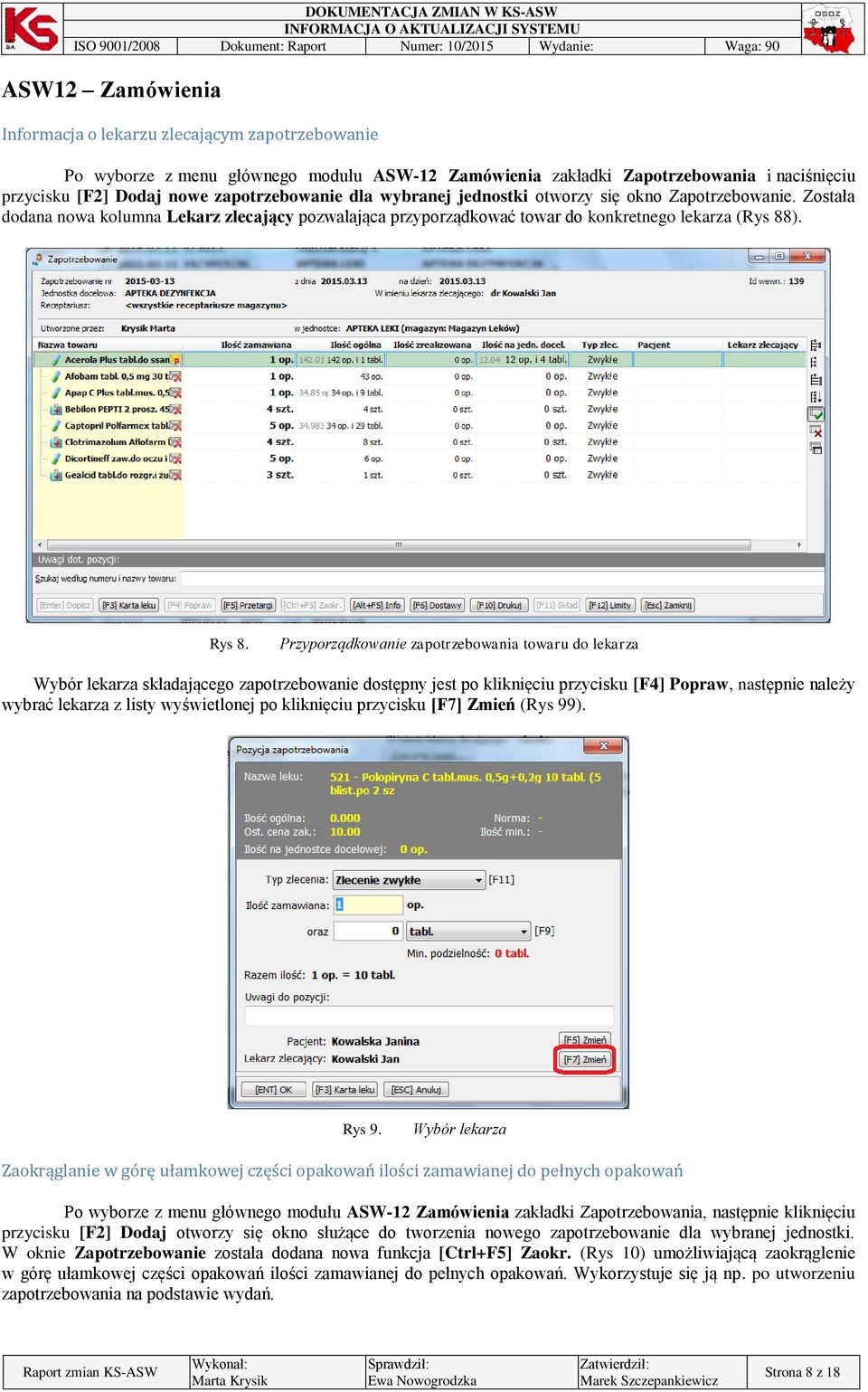Click the OSOZ logo in page header
This screenshot has height=1392, width=868.
pyautogui.click(x=828, y=29)
